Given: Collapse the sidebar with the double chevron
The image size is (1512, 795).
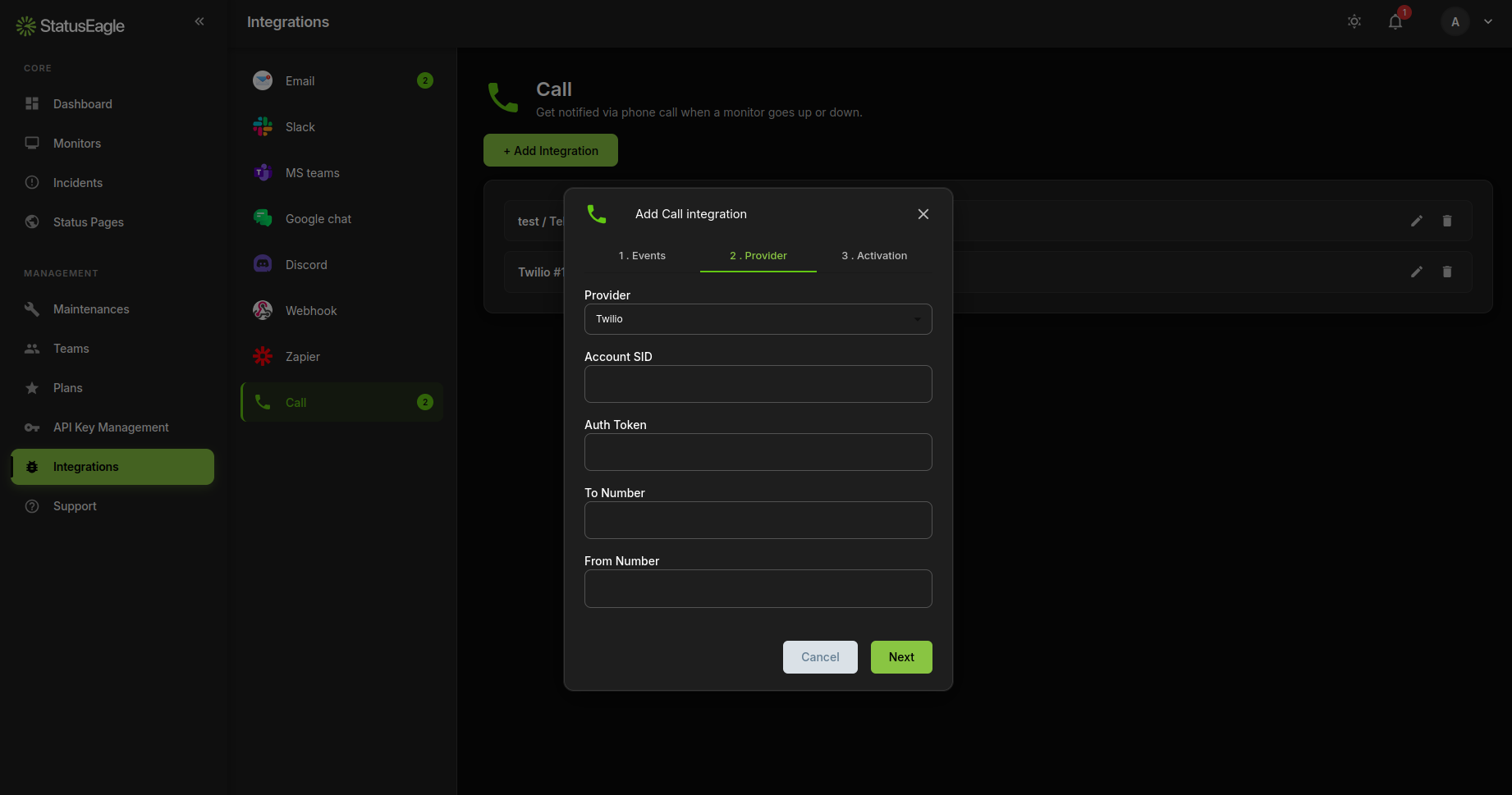Looking at the screenshot, I should click(199, 21).
